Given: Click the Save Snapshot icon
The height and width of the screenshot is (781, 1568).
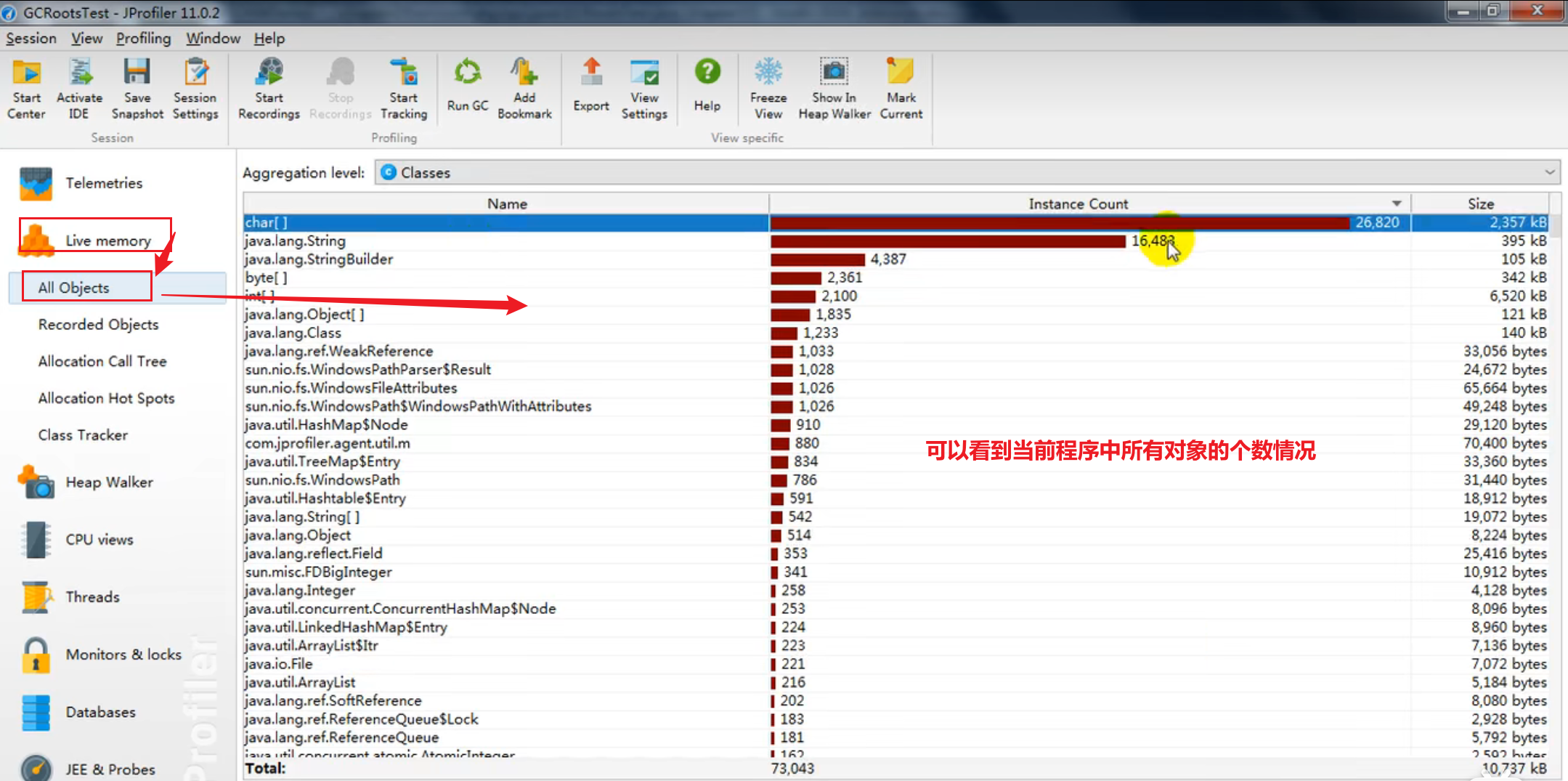Looking at the screenshot, I should click(x=137, y=73).
